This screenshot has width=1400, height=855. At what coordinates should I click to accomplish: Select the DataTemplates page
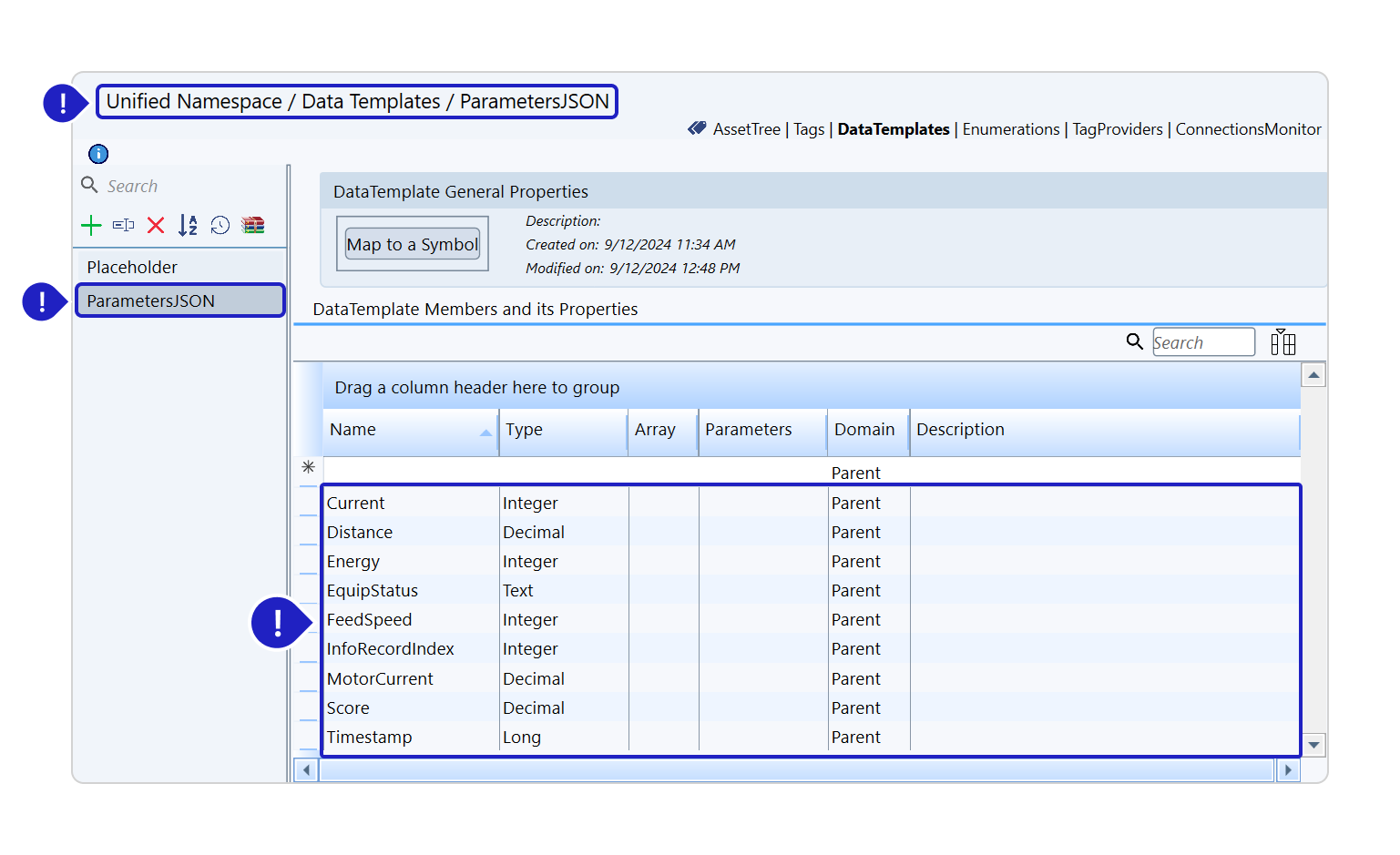tap(894, 129)
